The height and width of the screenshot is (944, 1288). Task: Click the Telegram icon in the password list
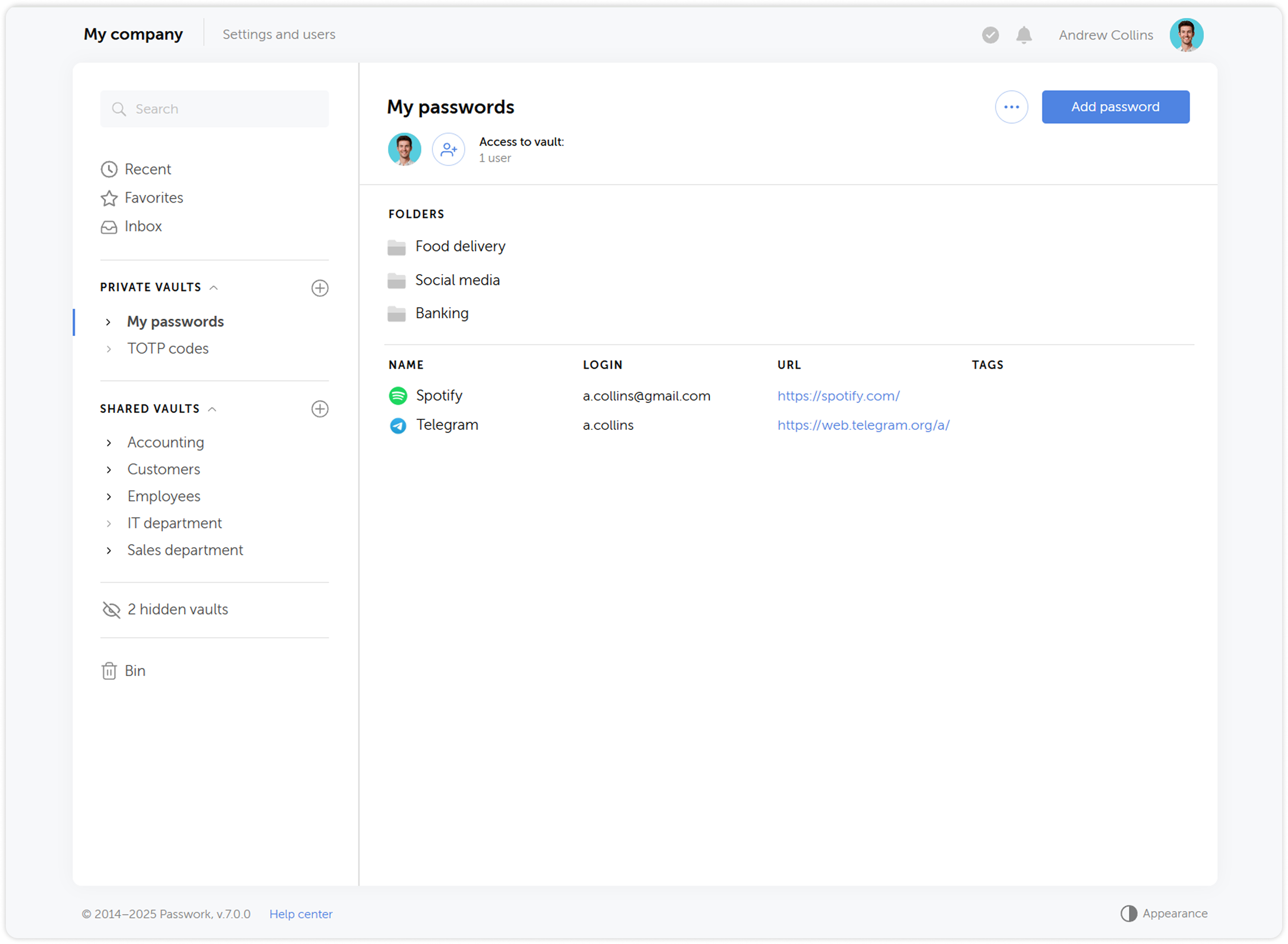coord(398,425)
